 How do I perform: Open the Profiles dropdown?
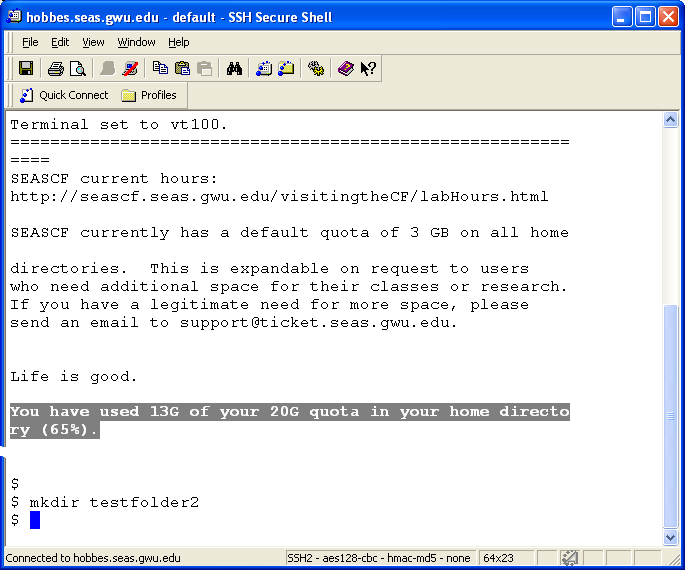pyautogui.click(x=149, y=96)
